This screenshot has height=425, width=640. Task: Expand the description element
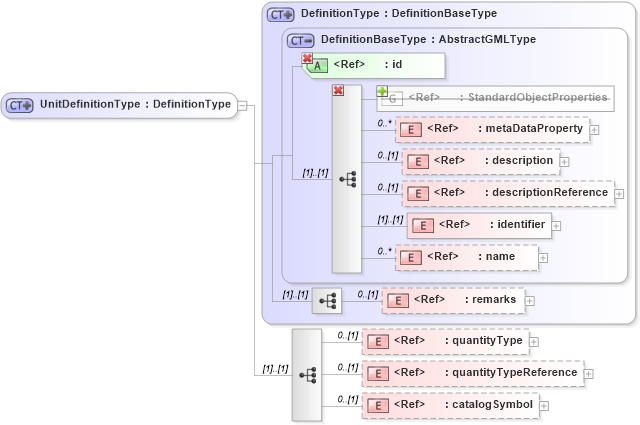[564, 162]
